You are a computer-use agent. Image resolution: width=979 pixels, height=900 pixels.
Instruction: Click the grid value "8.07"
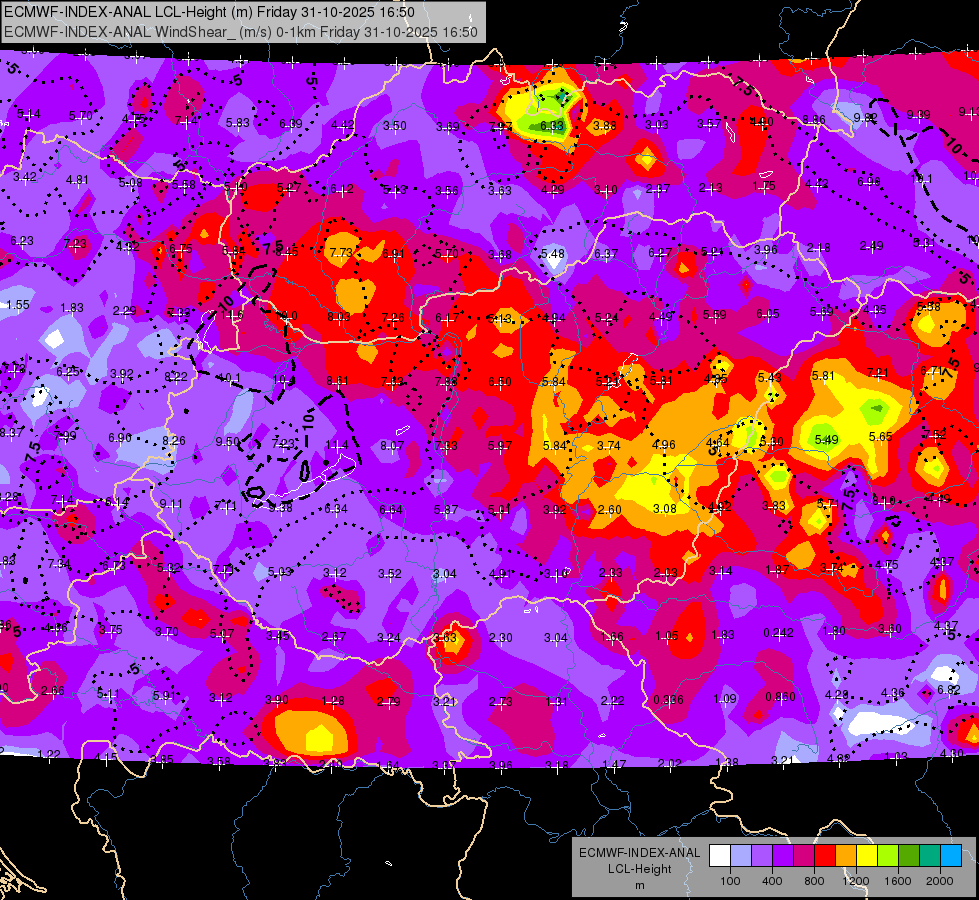(x=392, y=446)
